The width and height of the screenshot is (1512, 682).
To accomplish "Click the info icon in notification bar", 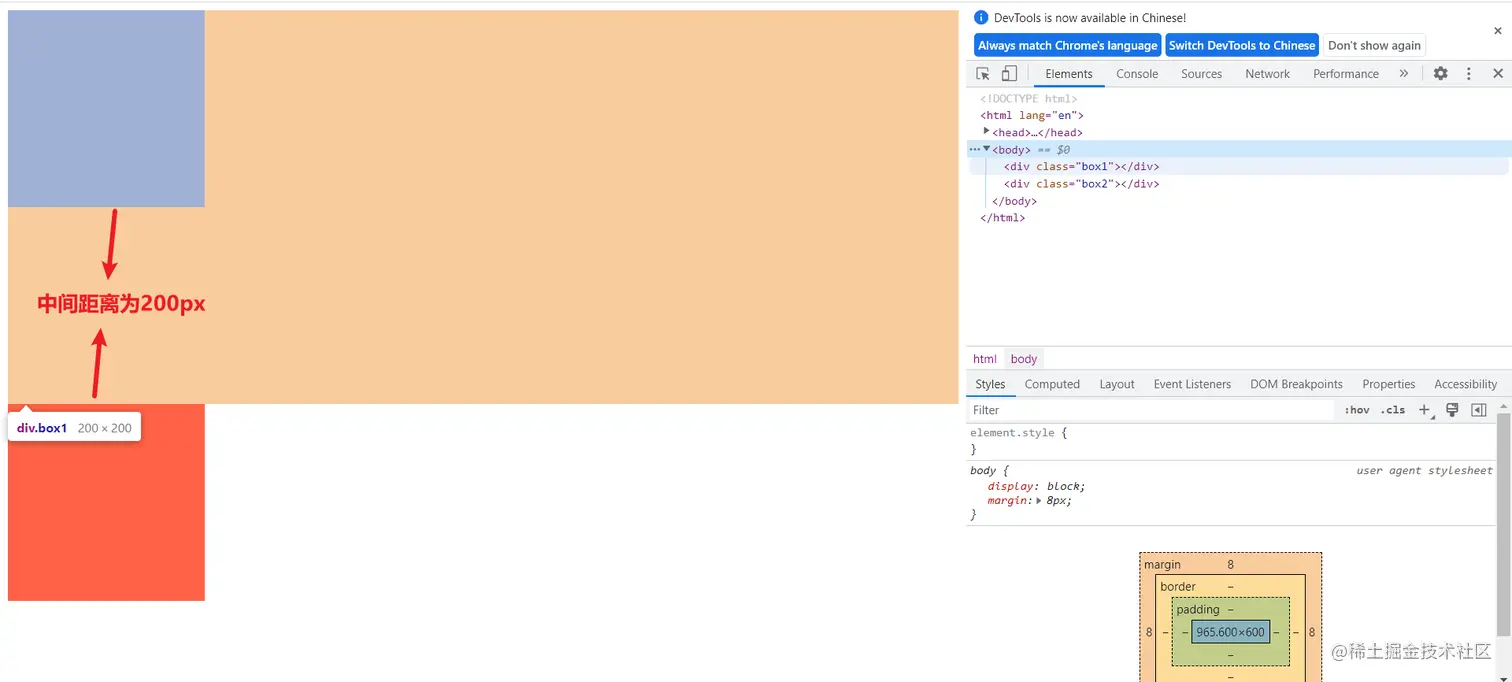I will (x=981, y=18).
